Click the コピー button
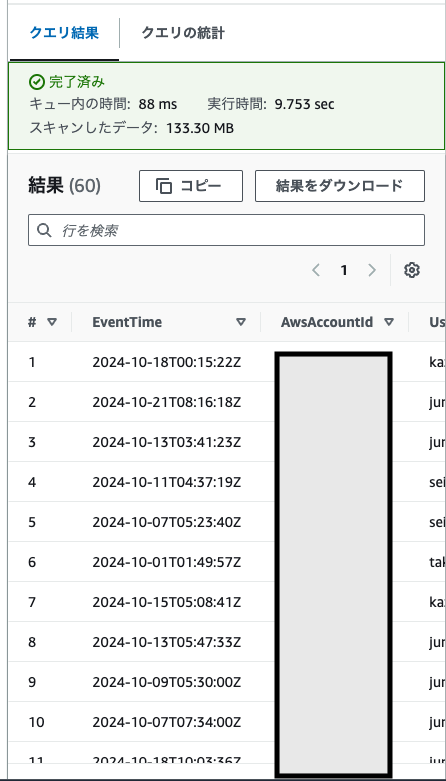Viewport: 446px width, 781px height. pyautogui.click(x=191, y=186)
